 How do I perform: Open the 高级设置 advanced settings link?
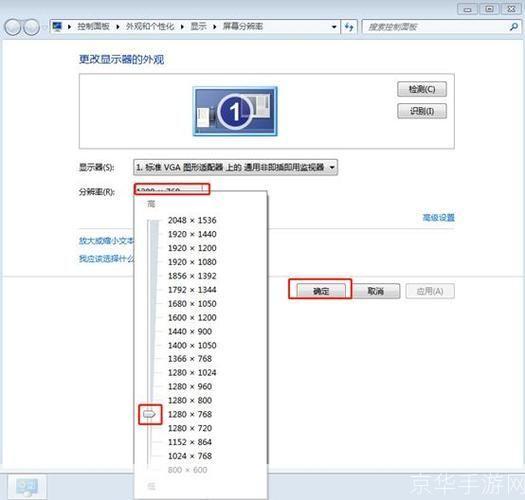(x=439, y=218)
